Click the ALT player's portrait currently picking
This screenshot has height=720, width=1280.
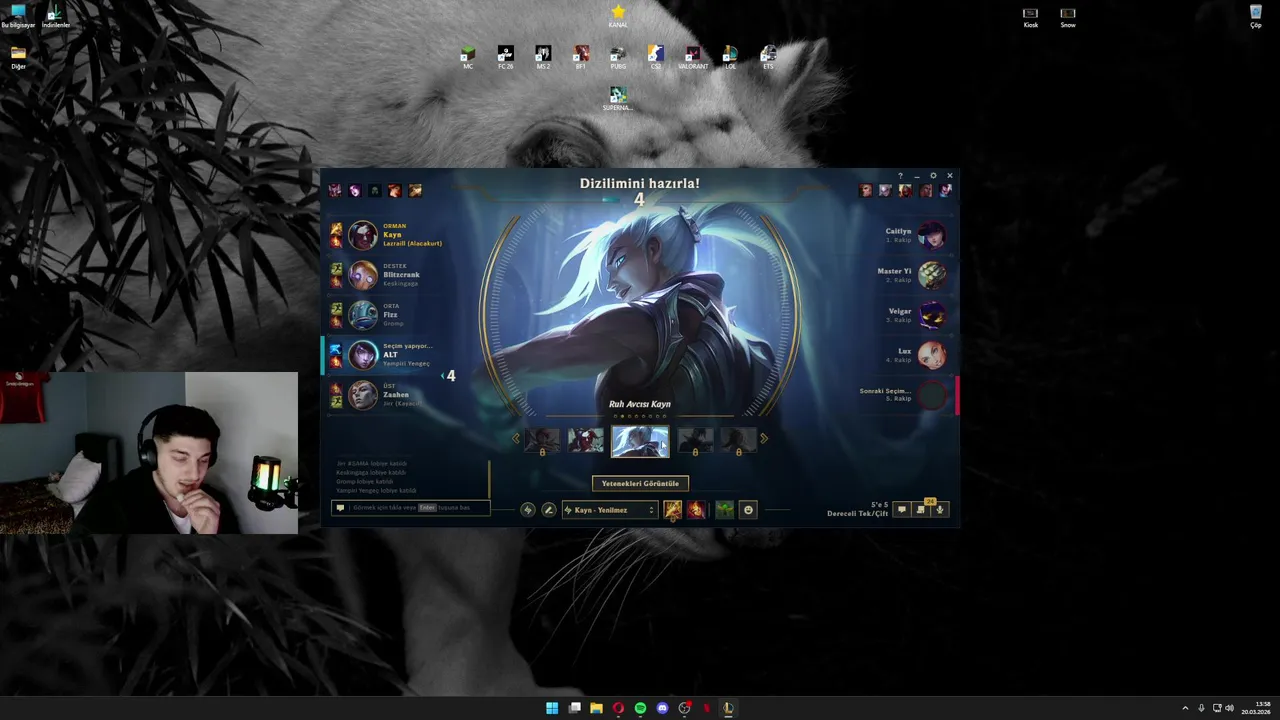(363, 355)
